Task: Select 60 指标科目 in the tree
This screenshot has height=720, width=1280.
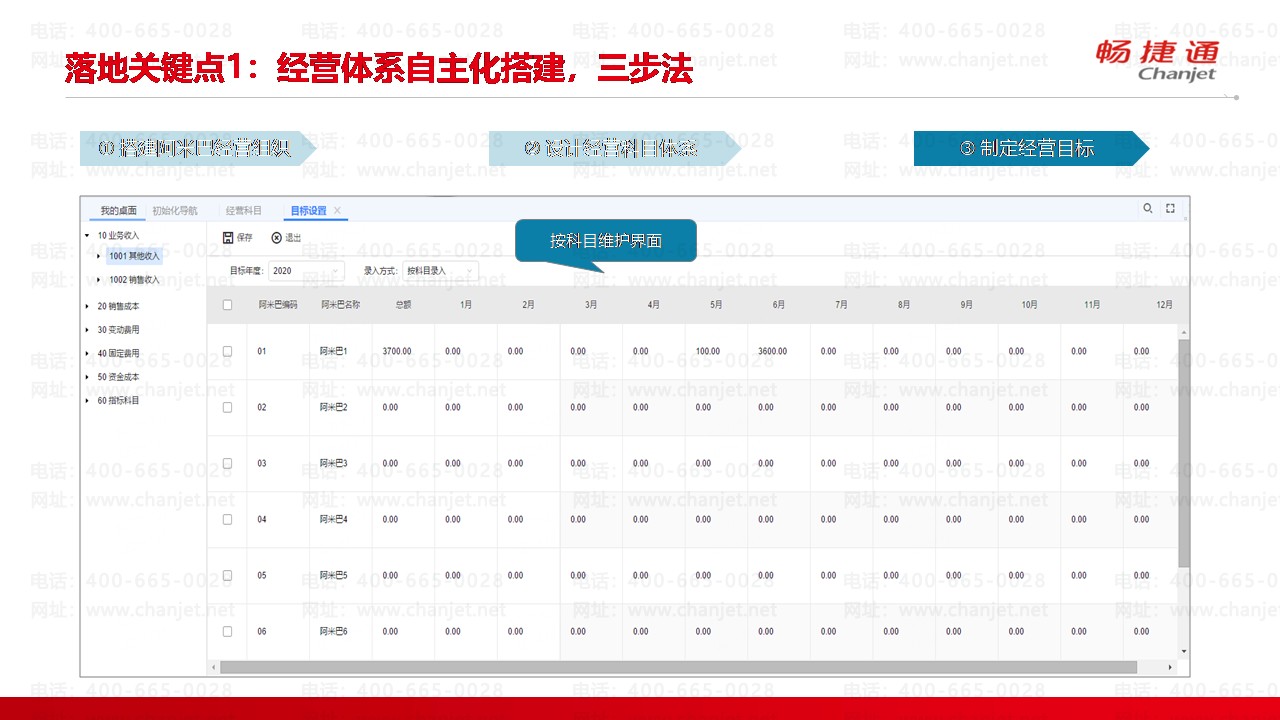Action: tap(118, 401)
